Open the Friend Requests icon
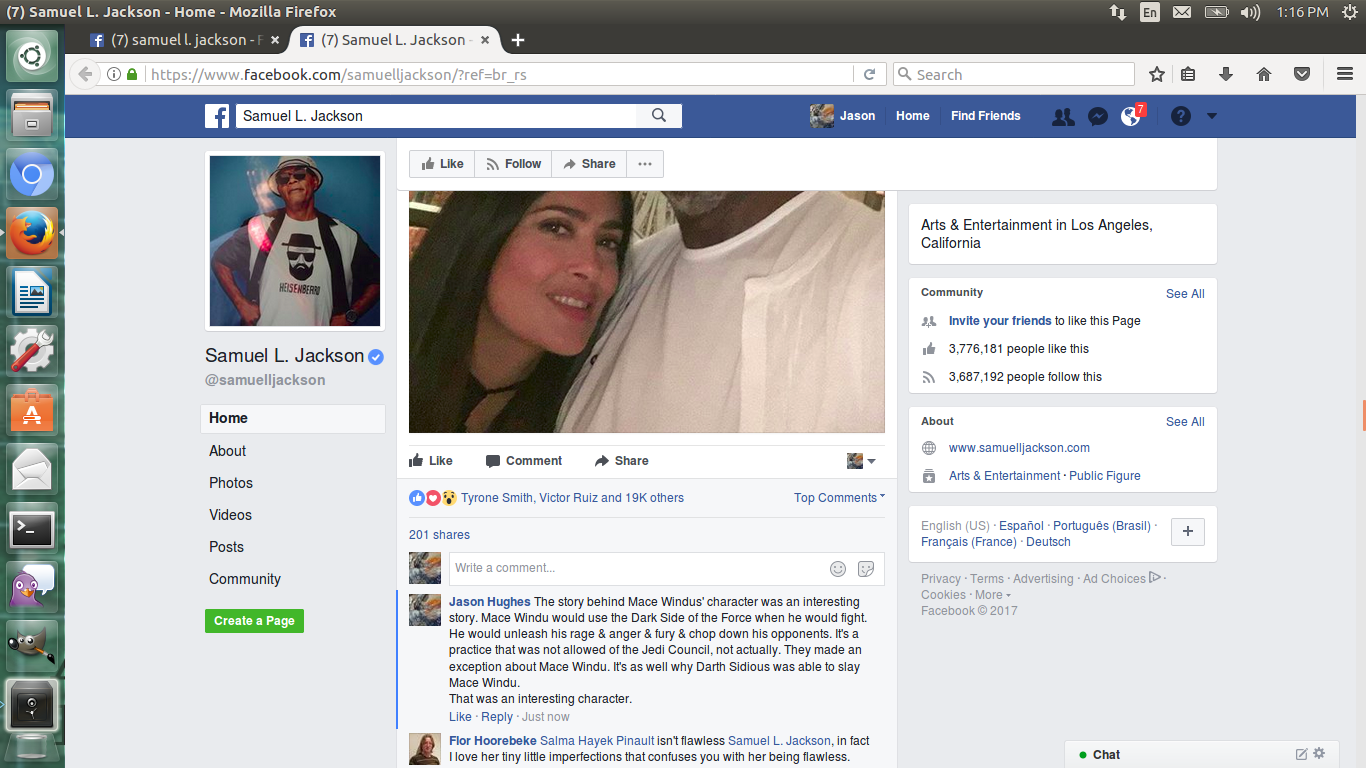Image resolution: width=1366 pixels, height=768 pixels. [1063, 116]
